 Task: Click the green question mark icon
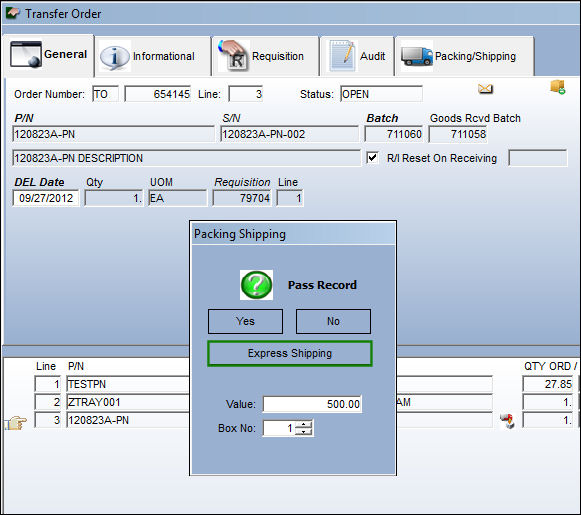pos(256,285)
